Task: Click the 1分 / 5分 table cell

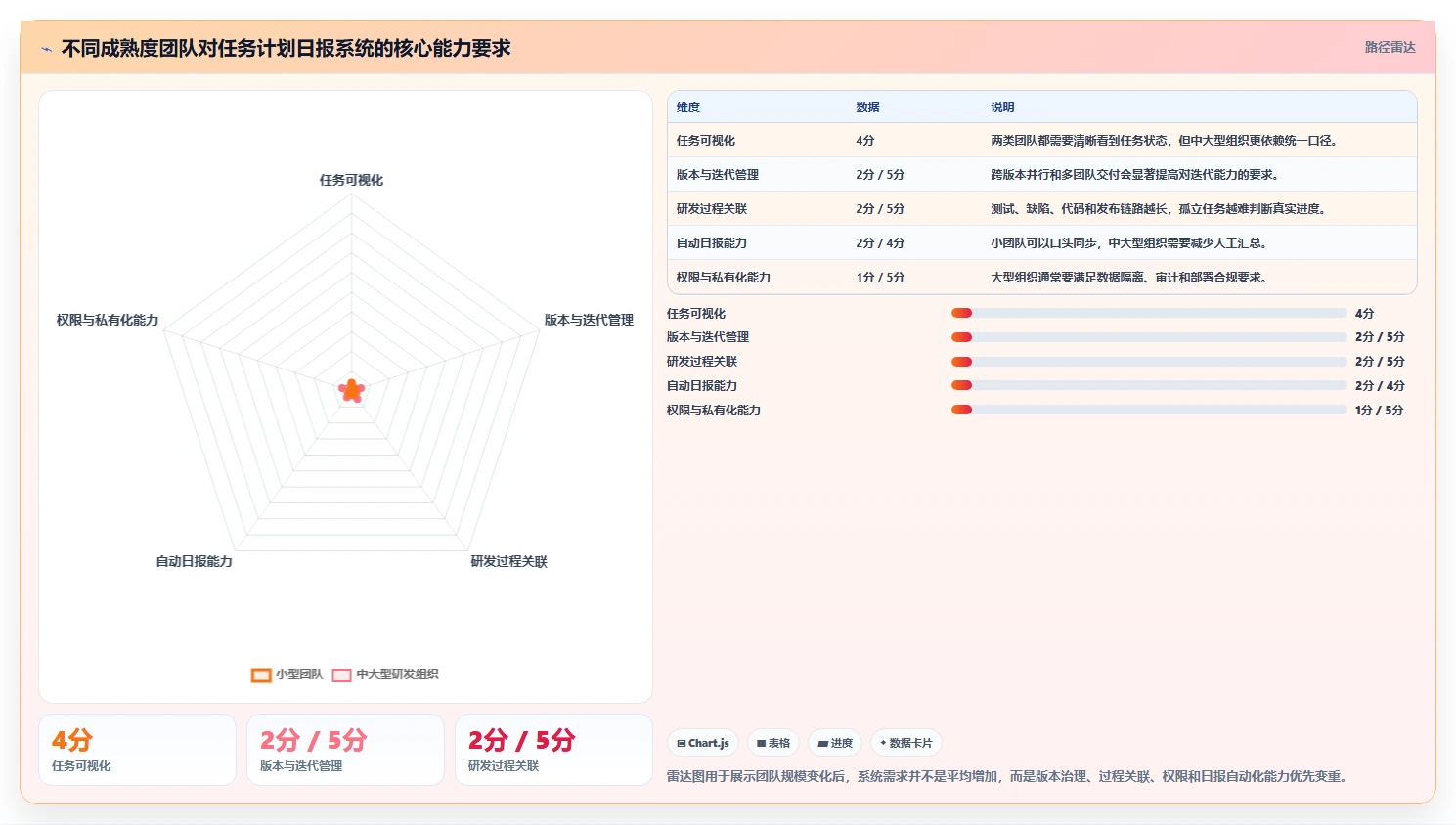Action: coord(880,278)
